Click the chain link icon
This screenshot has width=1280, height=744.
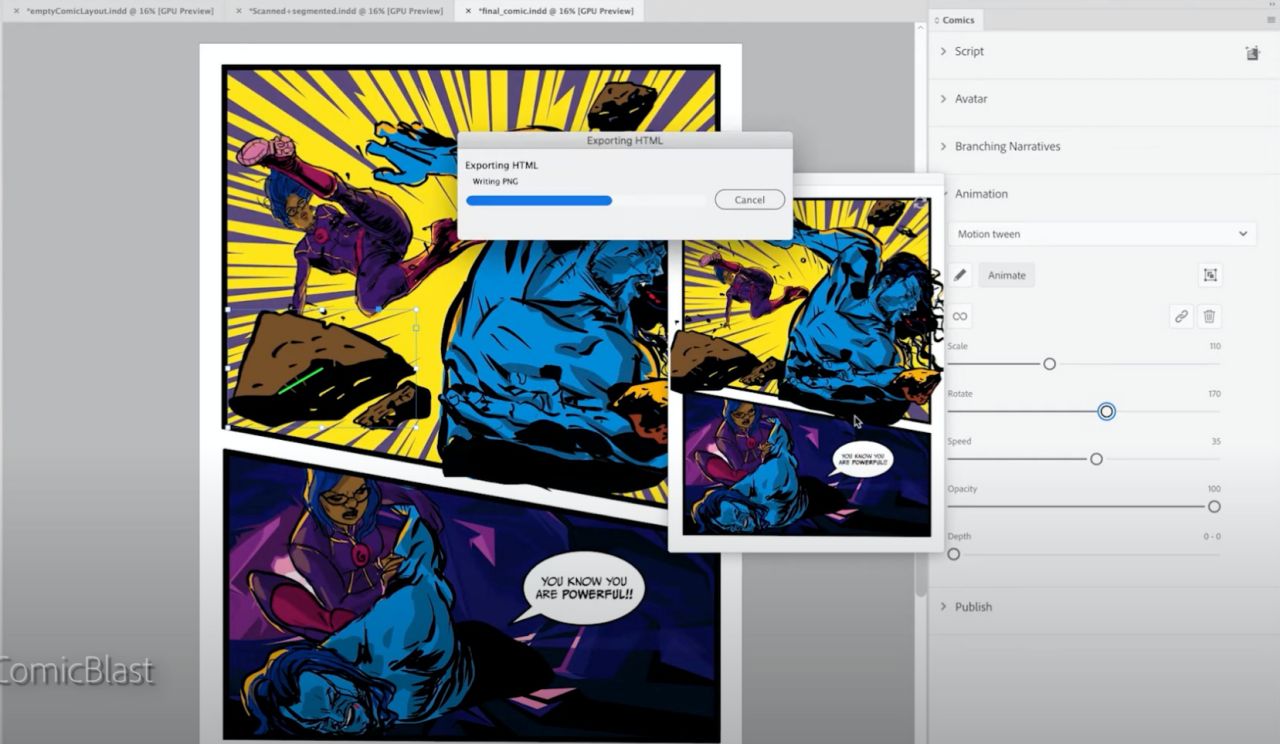[1181, 317]
